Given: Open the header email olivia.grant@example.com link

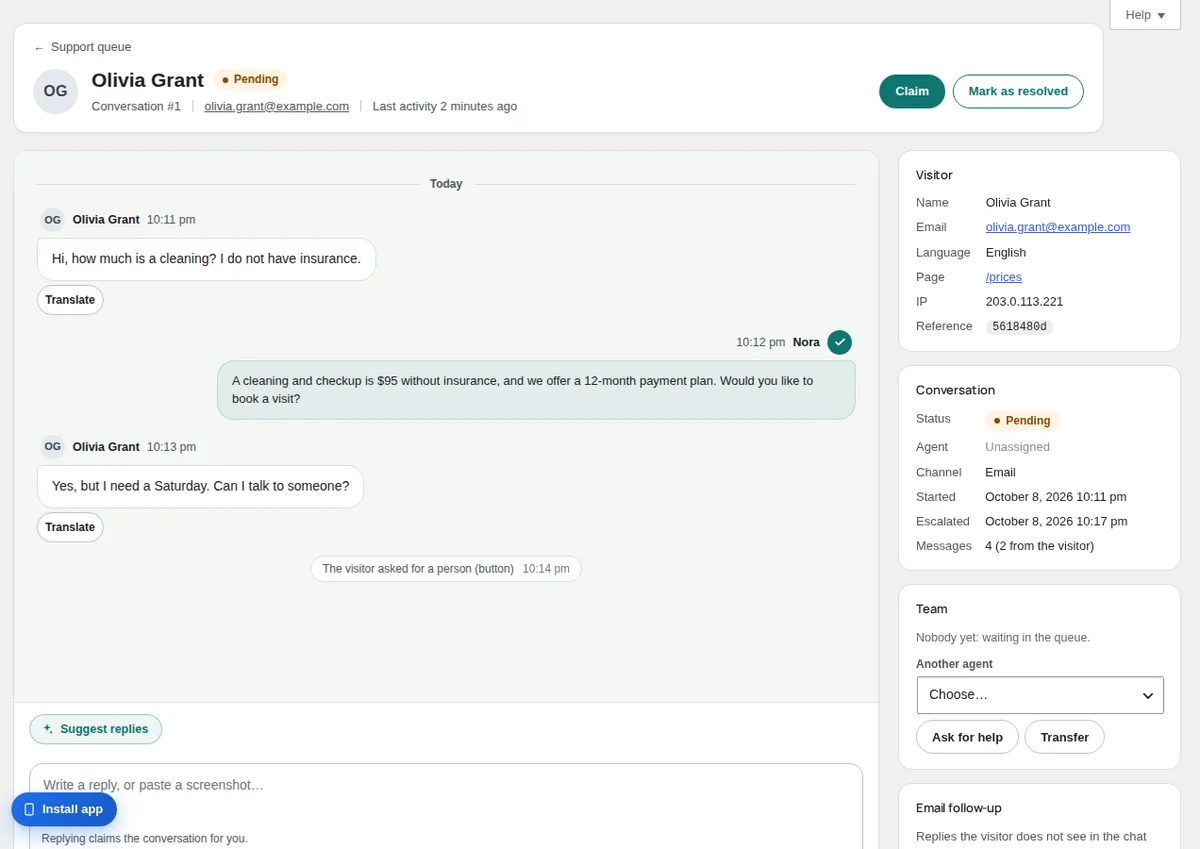Looking at the screenshot, I should click(277, 106).
